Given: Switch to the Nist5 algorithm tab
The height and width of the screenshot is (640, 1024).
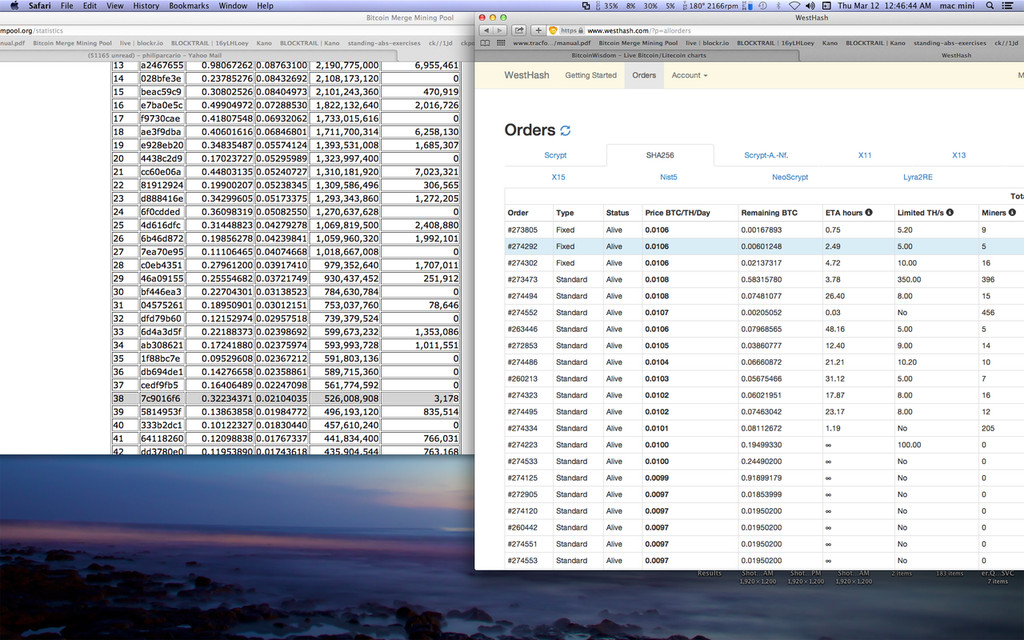Looking at the screenshot, I should pos(668,177).
